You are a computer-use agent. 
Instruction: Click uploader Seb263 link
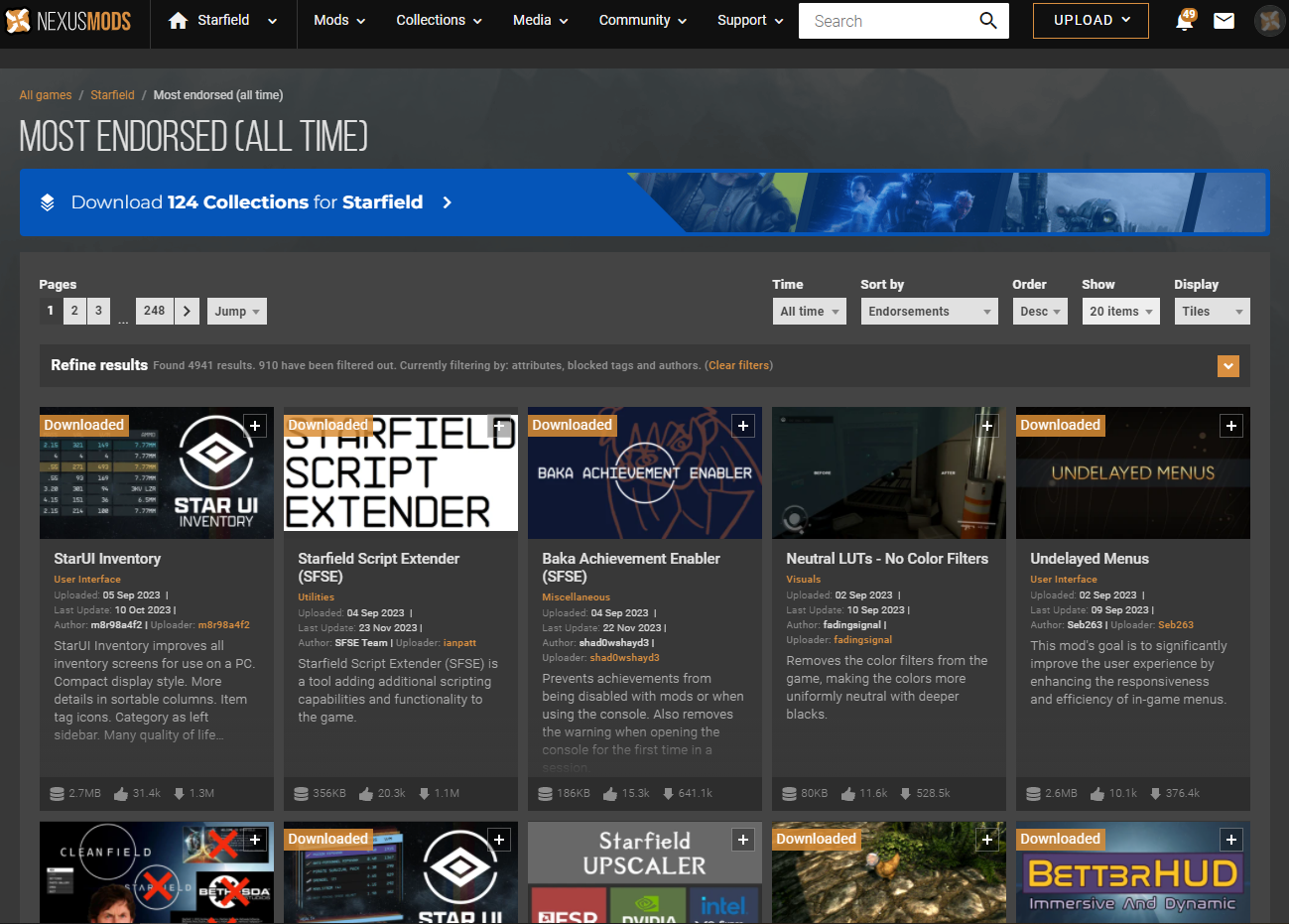point(1176,625)
